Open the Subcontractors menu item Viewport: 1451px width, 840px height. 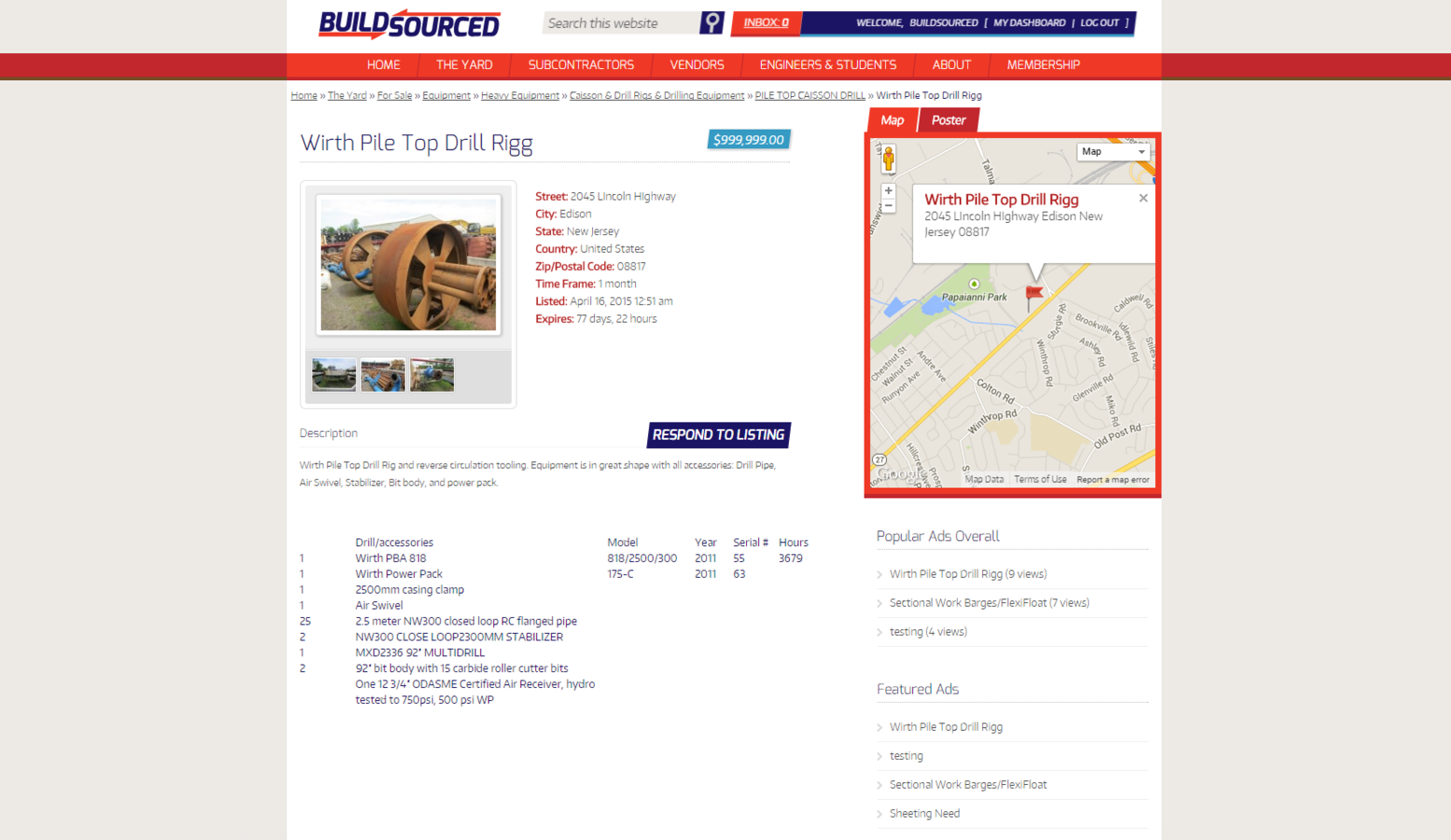click(x=581, y=65)
